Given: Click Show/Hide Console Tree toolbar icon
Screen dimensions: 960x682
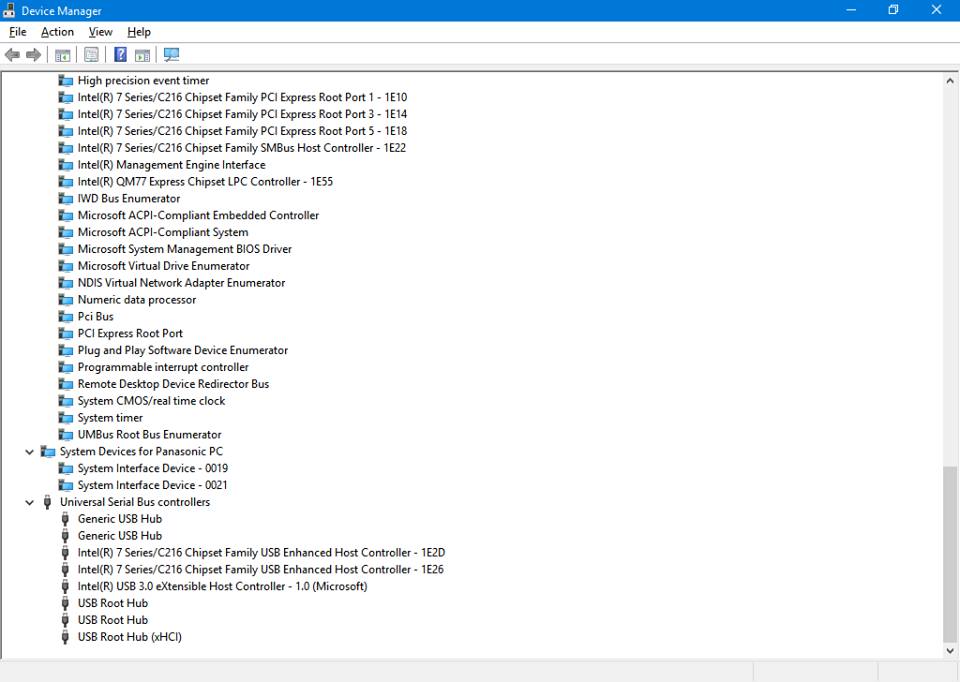Looking at the screenshot, I should point(62,55).
